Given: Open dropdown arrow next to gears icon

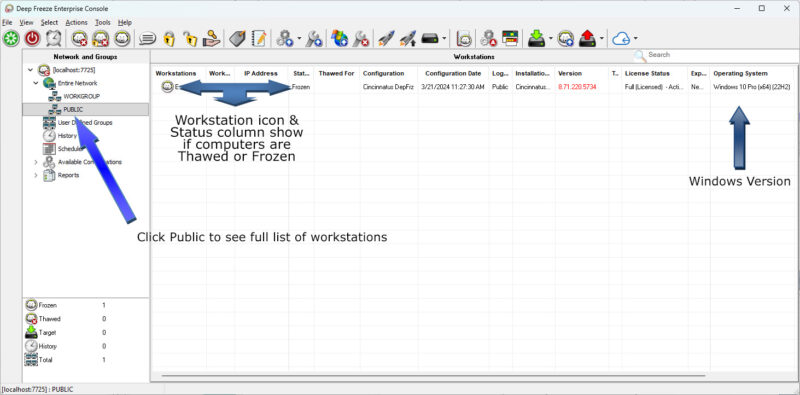Looking at the screenshot, I should 299,39.
